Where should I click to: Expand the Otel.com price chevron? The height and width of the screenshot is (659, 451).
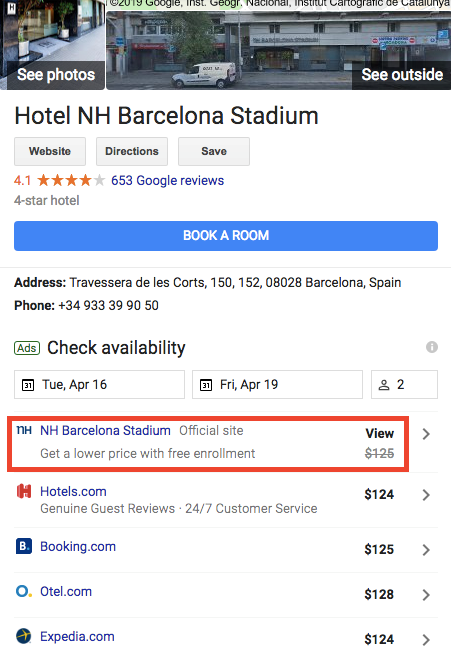tap(426, 595)
